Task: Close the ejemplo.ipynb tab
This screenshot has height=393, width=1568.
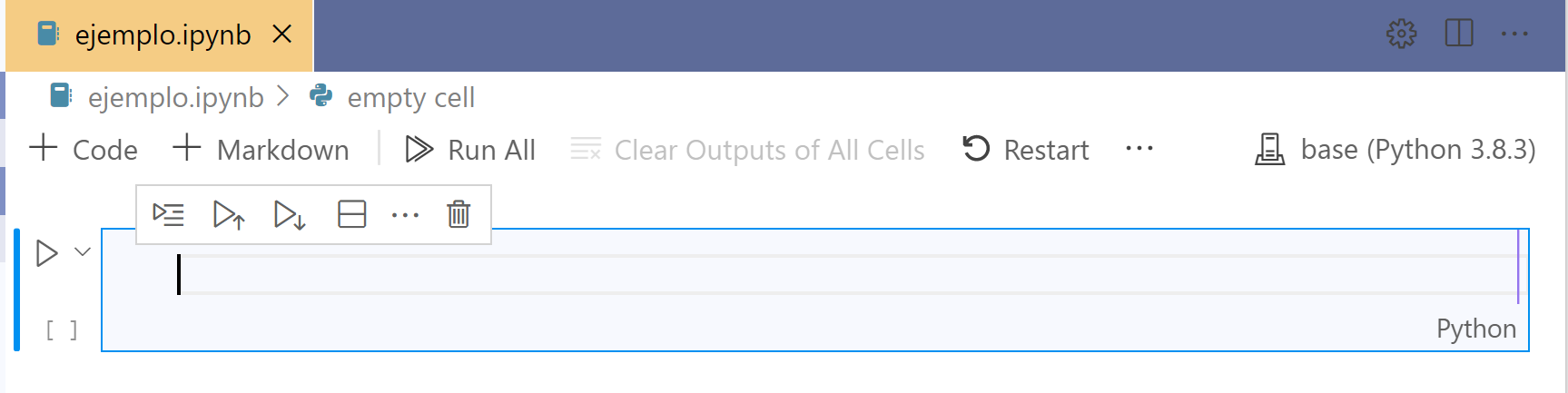Action: tap(282, 34)
